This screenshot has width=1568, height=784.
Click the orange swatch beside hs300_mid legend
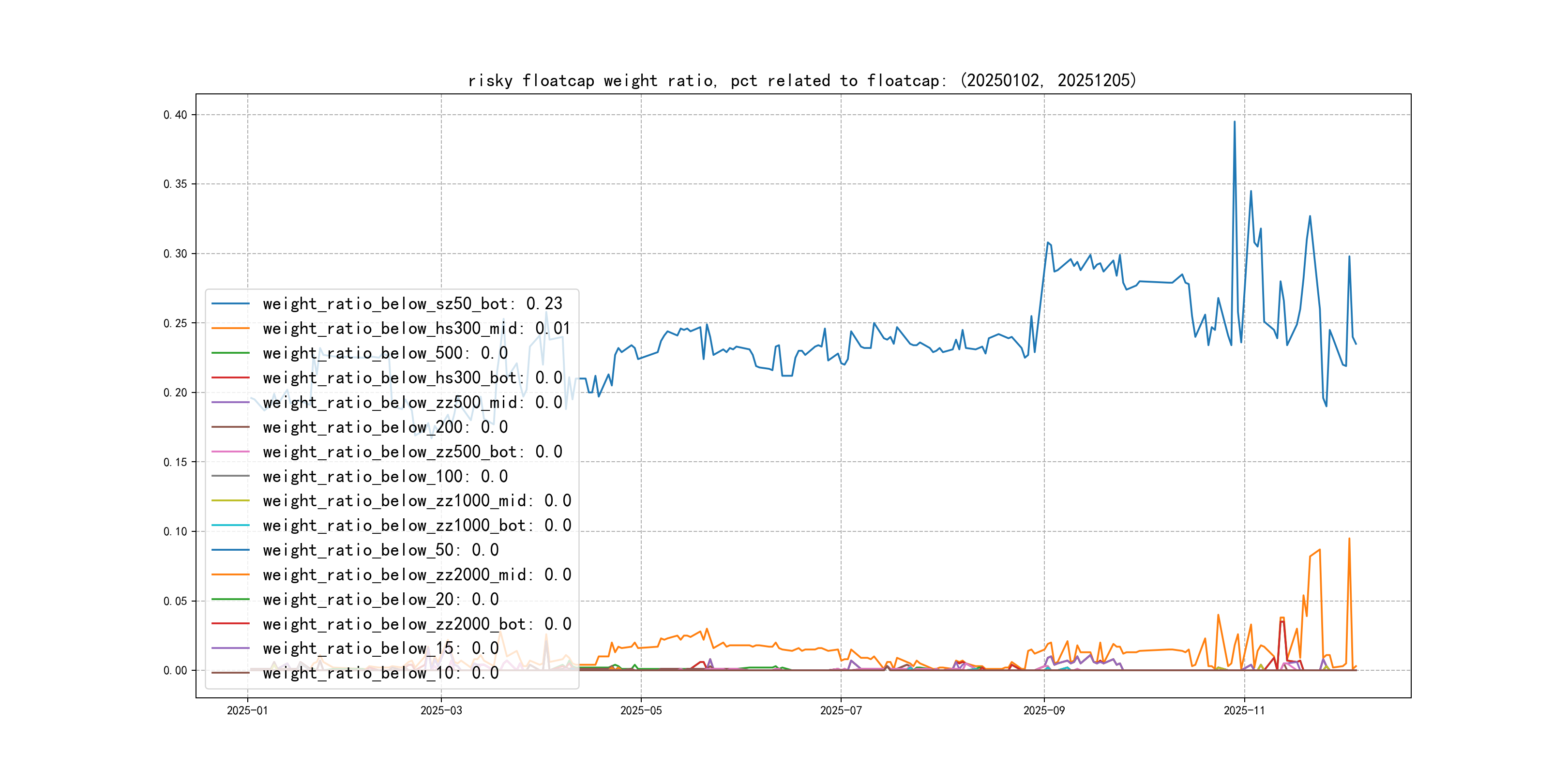(230, 329)
